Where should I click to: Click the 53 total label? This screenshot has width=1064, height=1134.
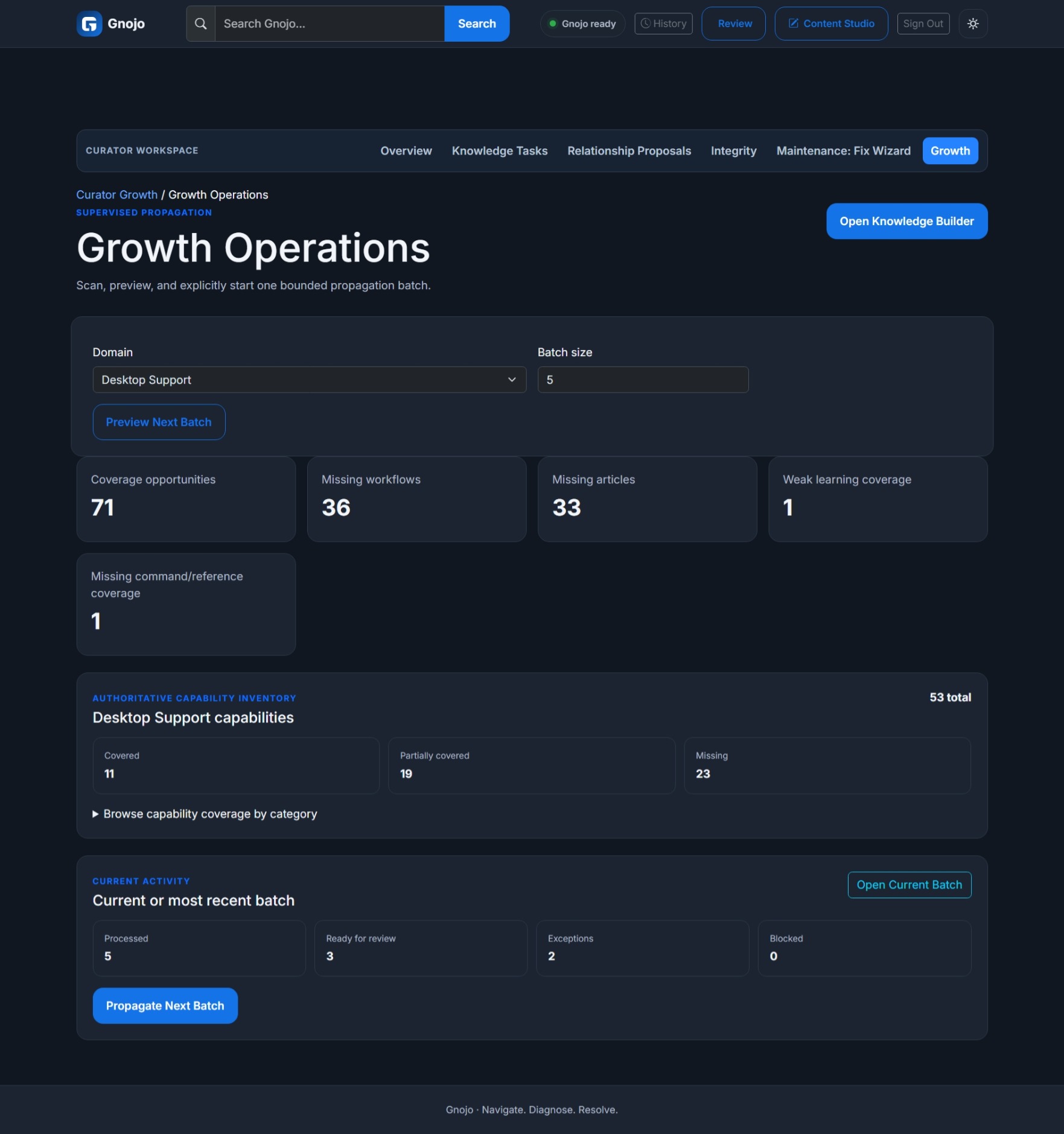[x=950, y=697]
